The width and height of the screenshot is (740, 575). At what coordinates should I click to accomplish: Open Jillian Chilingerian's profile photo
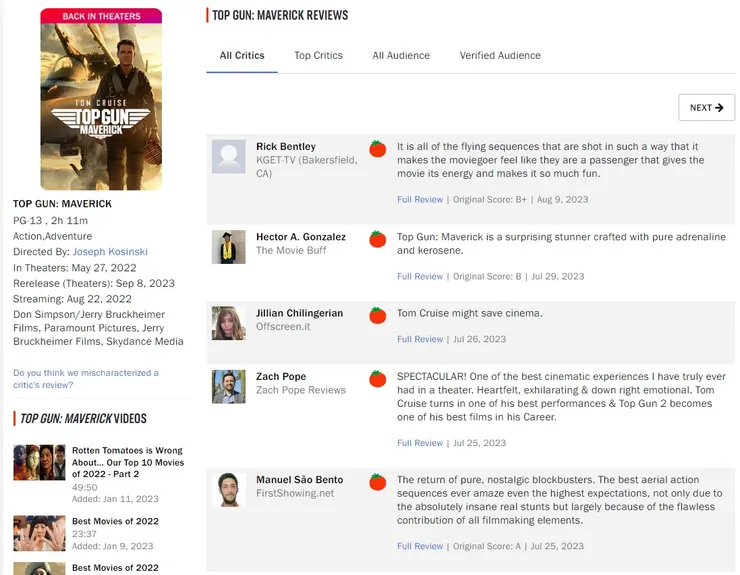pos(228,323)
